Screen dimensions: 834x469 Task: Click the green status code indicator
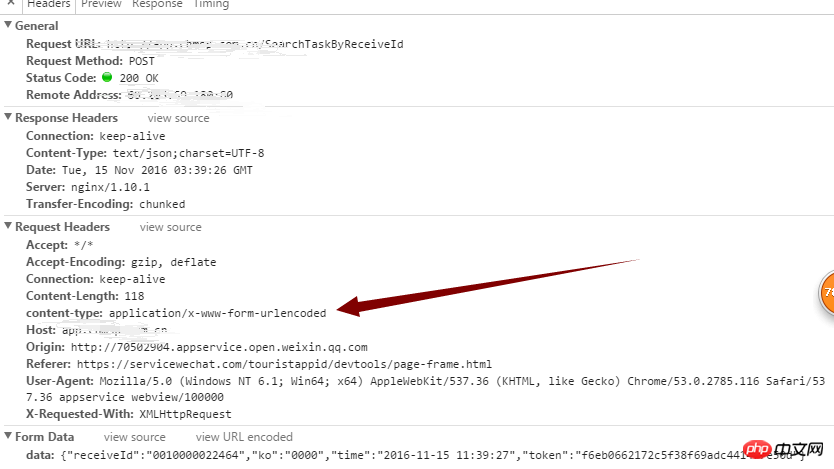pos(107,77)
